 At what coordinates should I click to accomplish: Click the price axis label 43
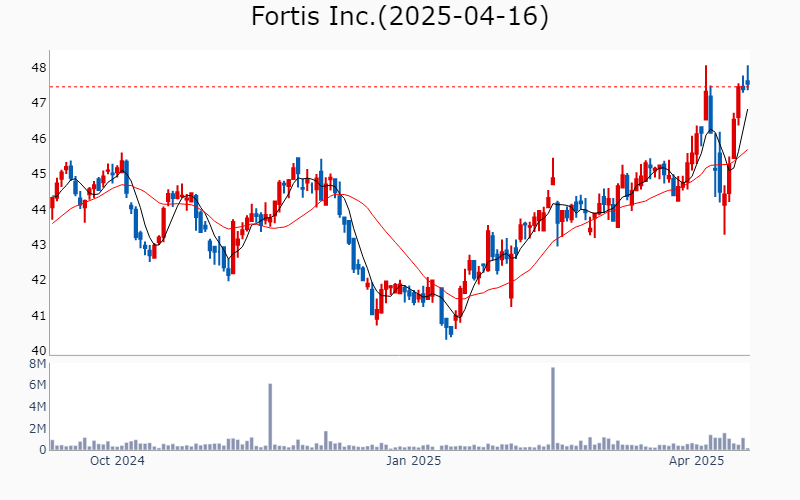coord(39,245)
